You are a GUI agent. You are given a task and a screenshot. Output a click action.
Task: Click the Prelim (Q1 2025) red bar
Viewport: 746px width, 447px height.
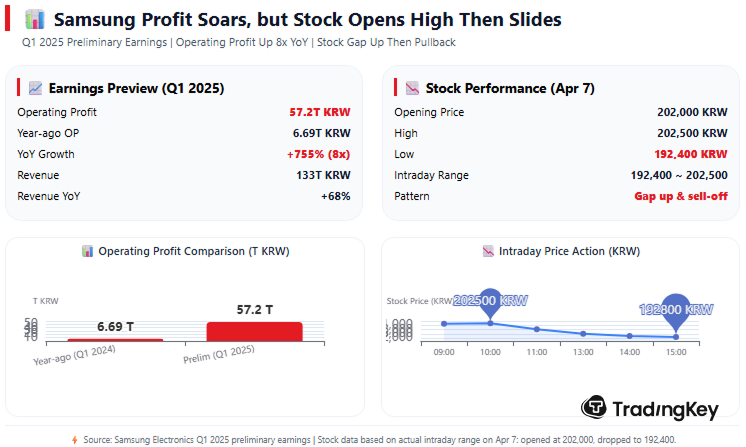pos(254,331)
